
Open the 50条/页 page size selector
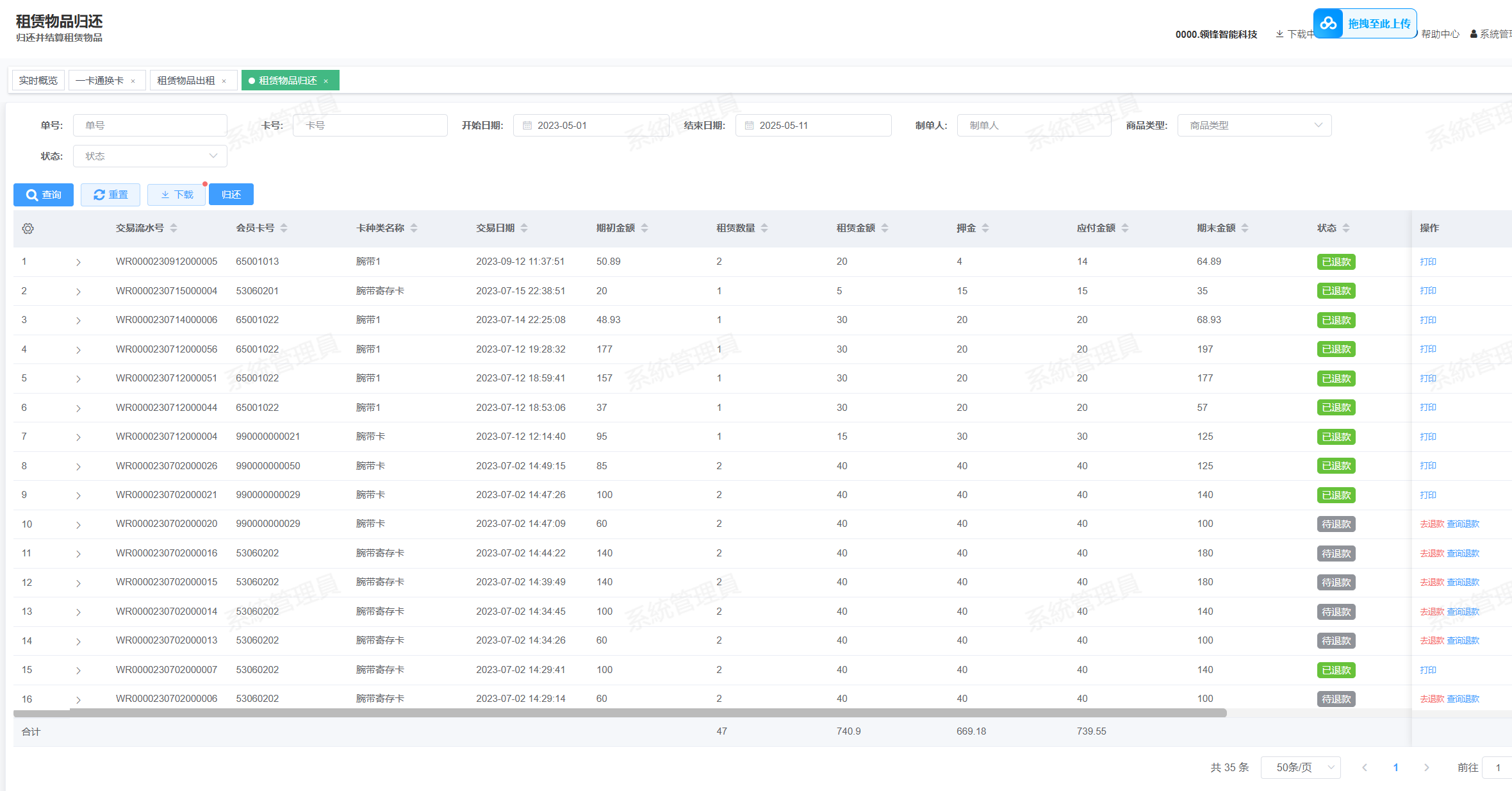click(1300, 767)
